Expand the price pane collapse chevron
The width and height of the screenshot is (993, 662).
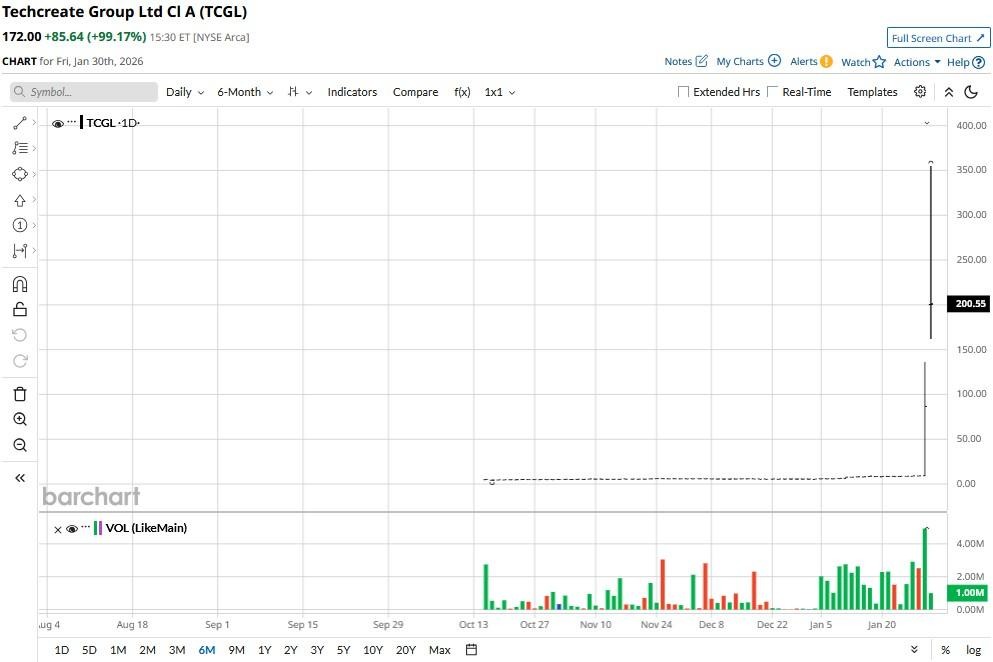pyautogui.click(x=927, y=123)
